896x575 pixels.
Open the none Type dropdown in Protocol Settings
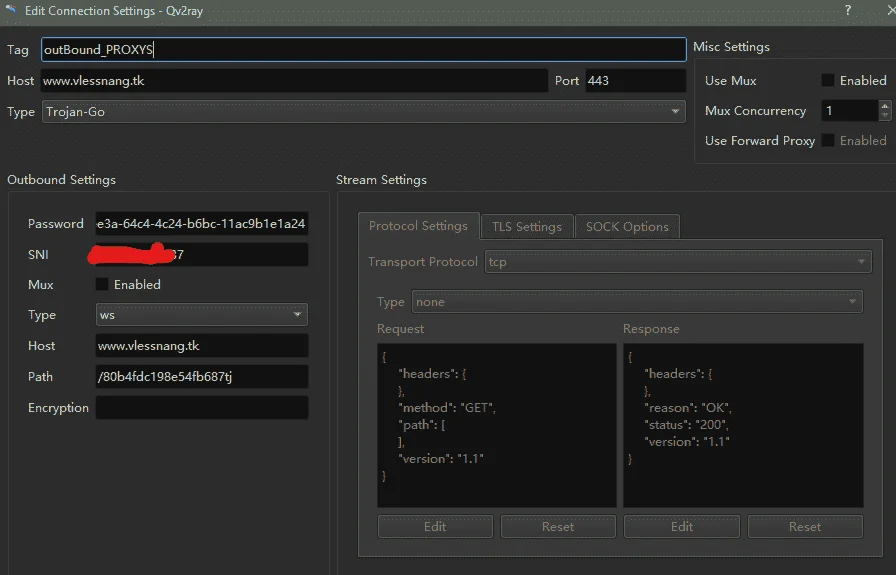(x=637, y=302)
